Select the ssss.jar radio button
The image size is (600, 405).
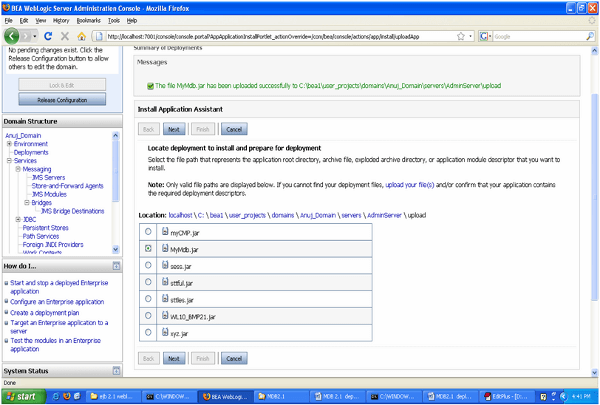click(x=148, y=265)
